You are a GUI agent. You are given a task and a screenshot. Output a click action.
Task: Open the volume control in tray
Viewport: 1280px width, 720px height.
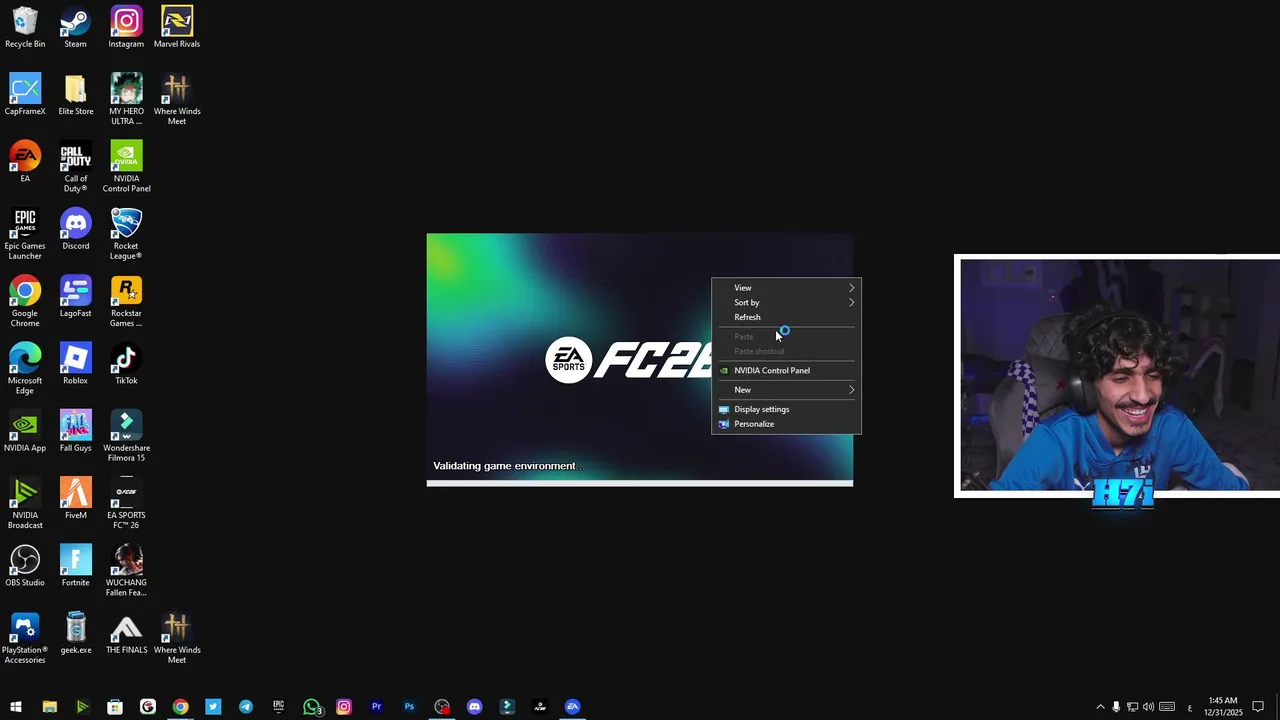pos(1148,707)
